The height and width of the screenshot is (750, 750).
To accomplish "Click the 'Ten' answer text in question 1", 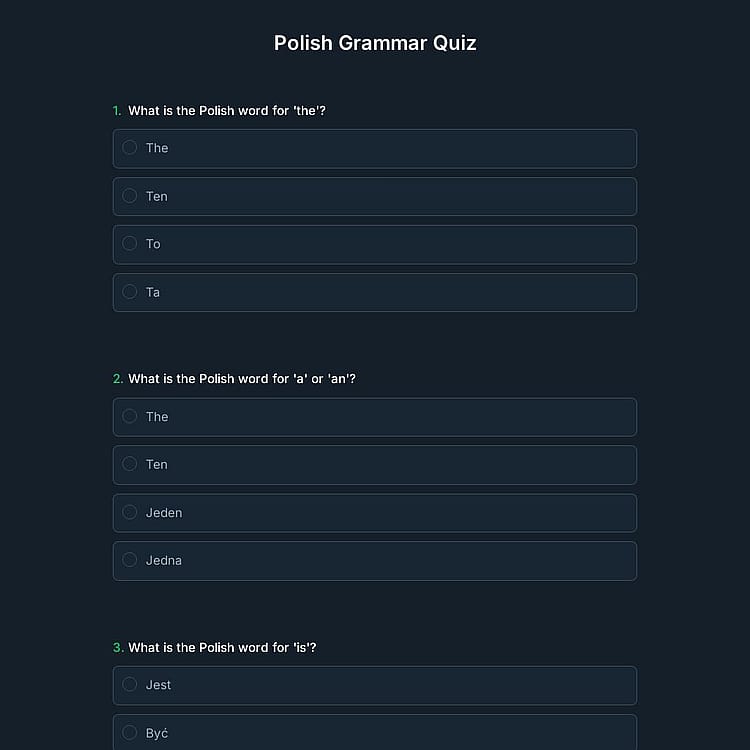I will [x=157, y=197].
